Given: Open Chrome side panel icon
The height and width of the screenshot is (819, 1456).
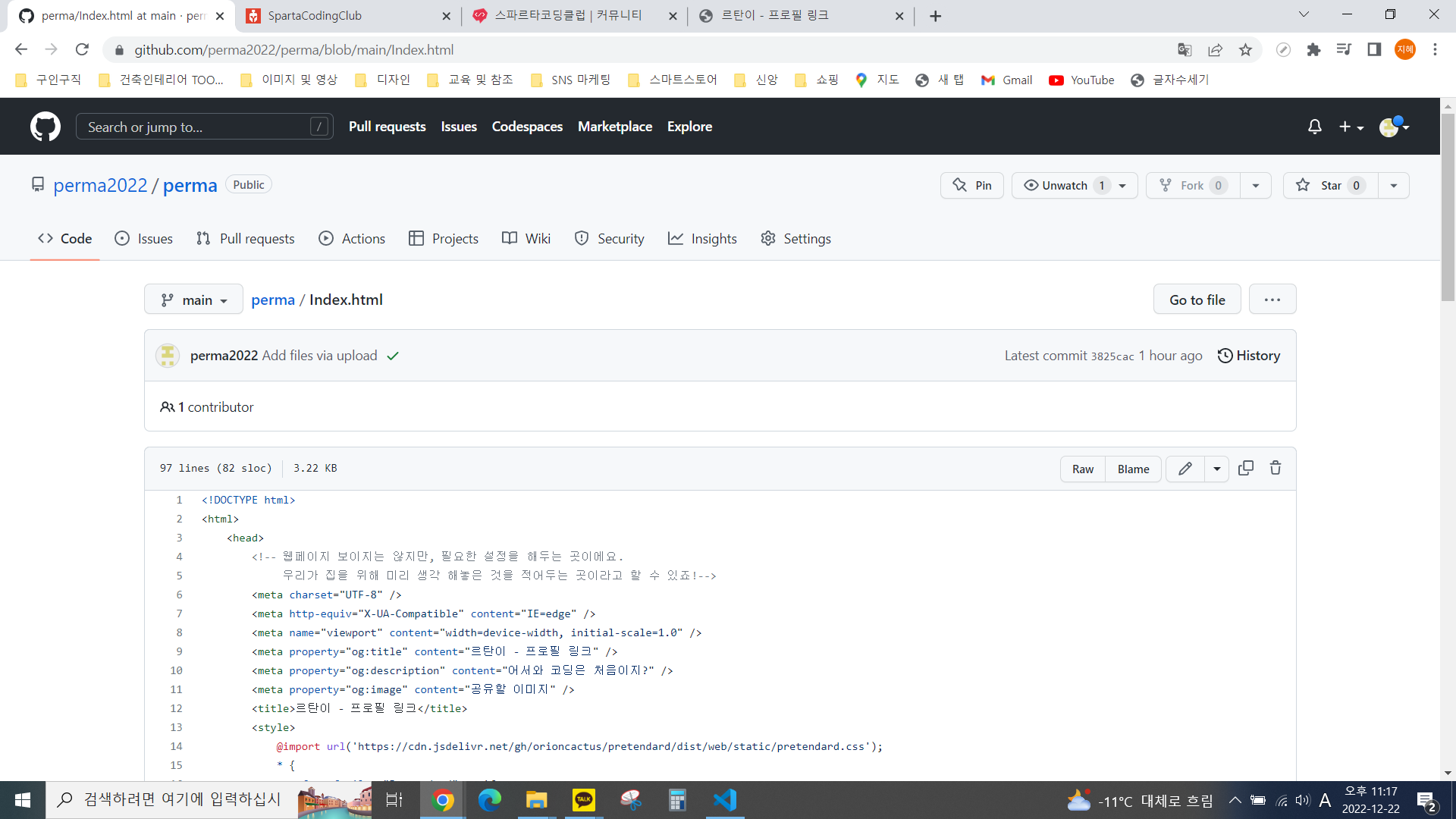Looking at the screenshot, I should point(1374,49).
